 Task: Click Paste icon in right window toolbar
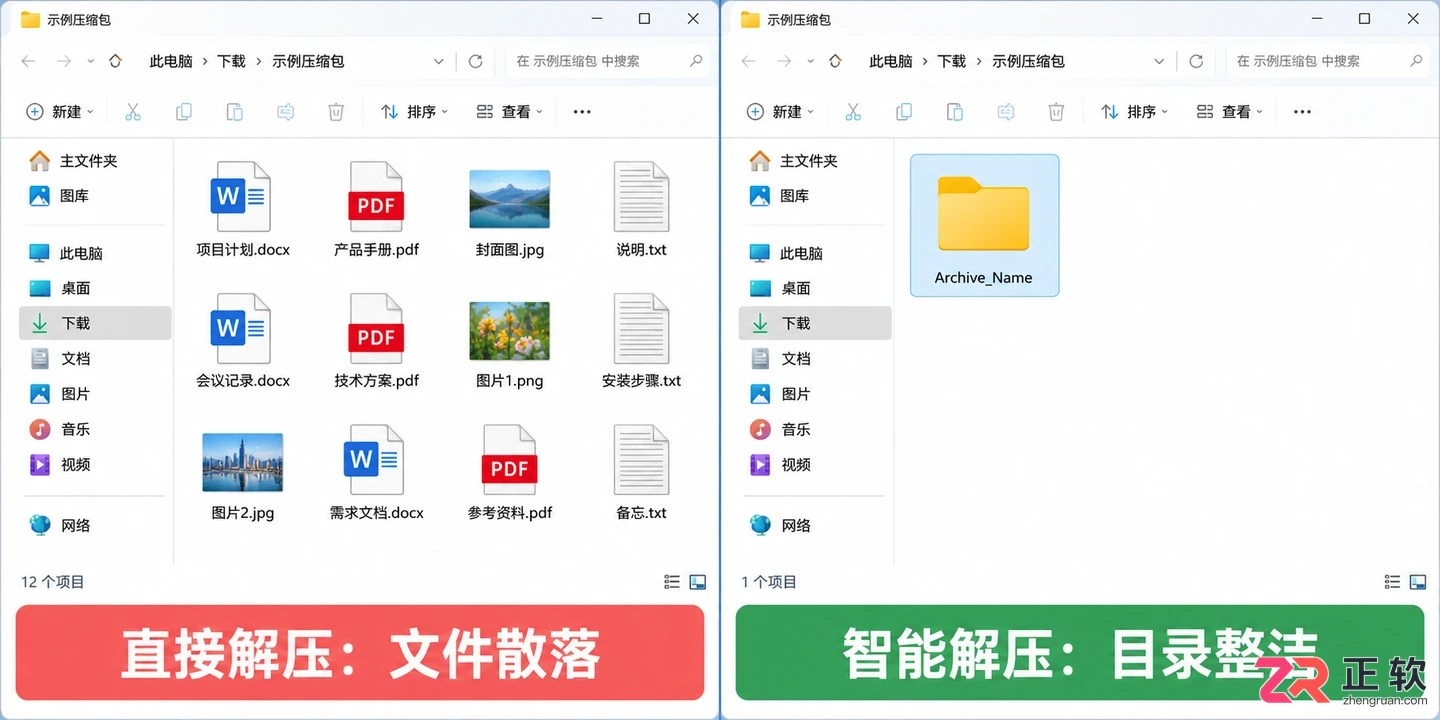pos(955,112)
